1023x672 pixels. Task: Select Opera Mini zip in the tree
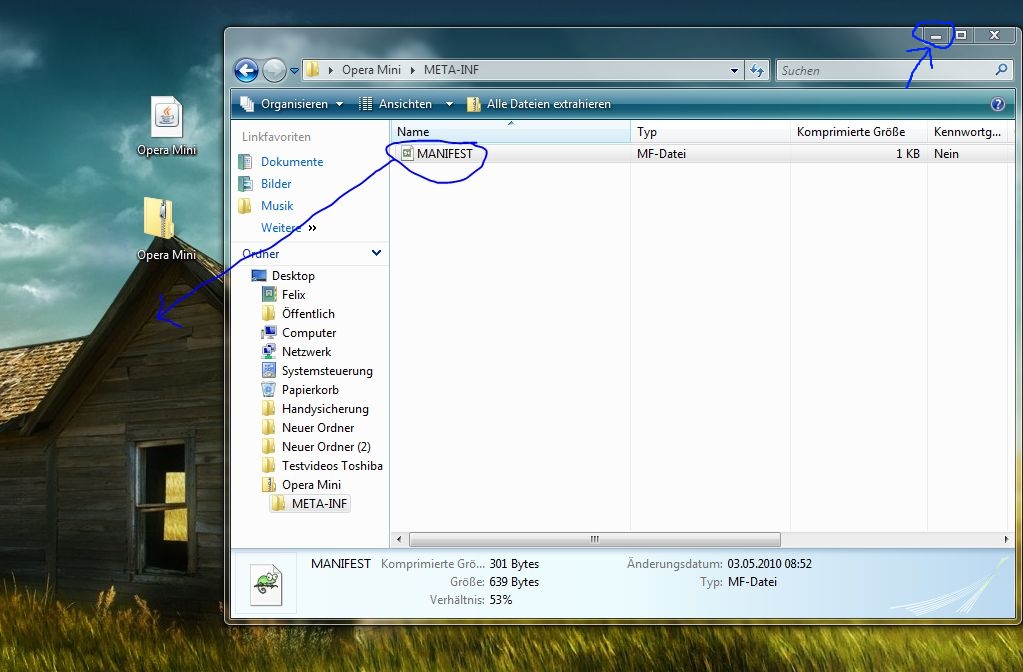tap(311, 485)
